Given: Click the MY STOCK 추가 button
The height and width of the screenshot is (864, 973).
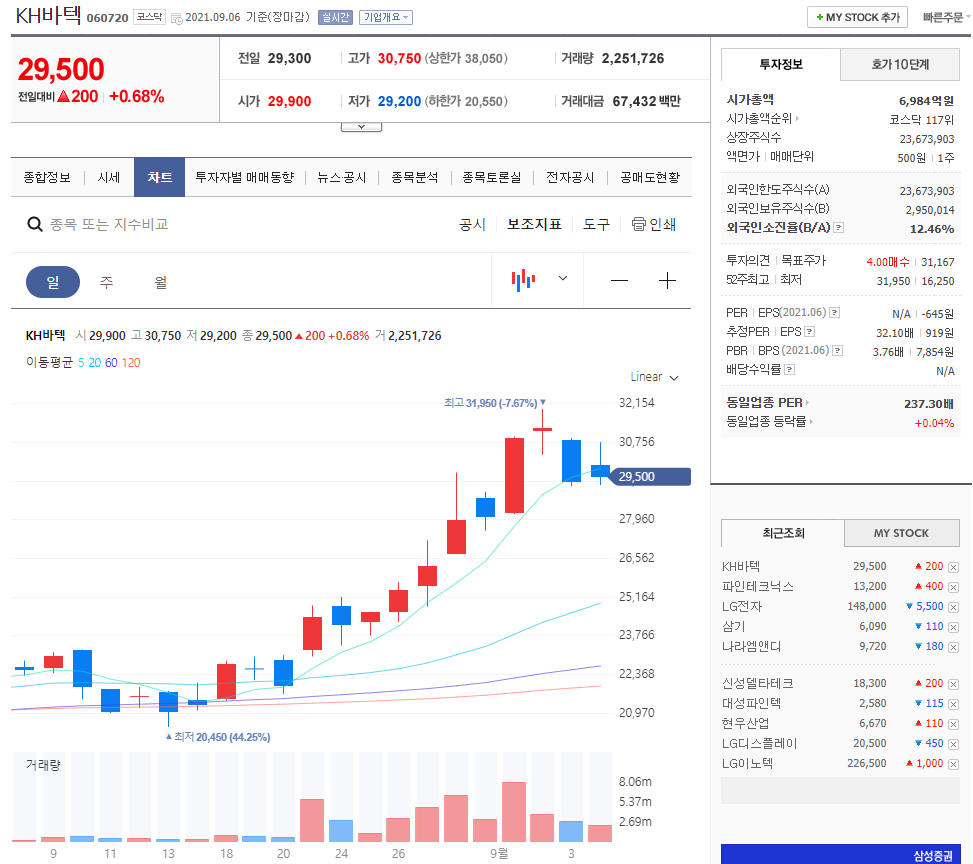Looking at the screenshot, I should (x=858, y=17).
